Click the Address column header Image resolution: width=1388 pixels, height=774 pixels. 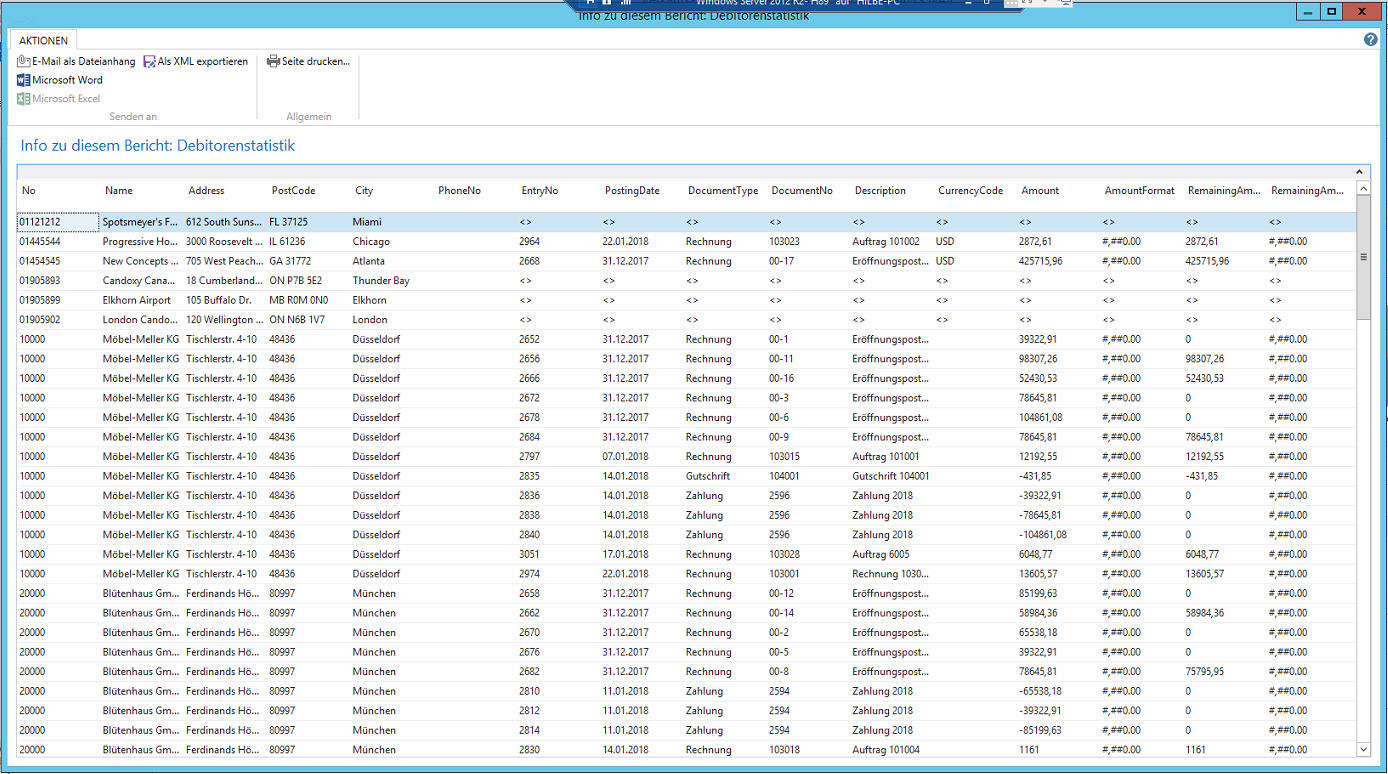[206, 191]
